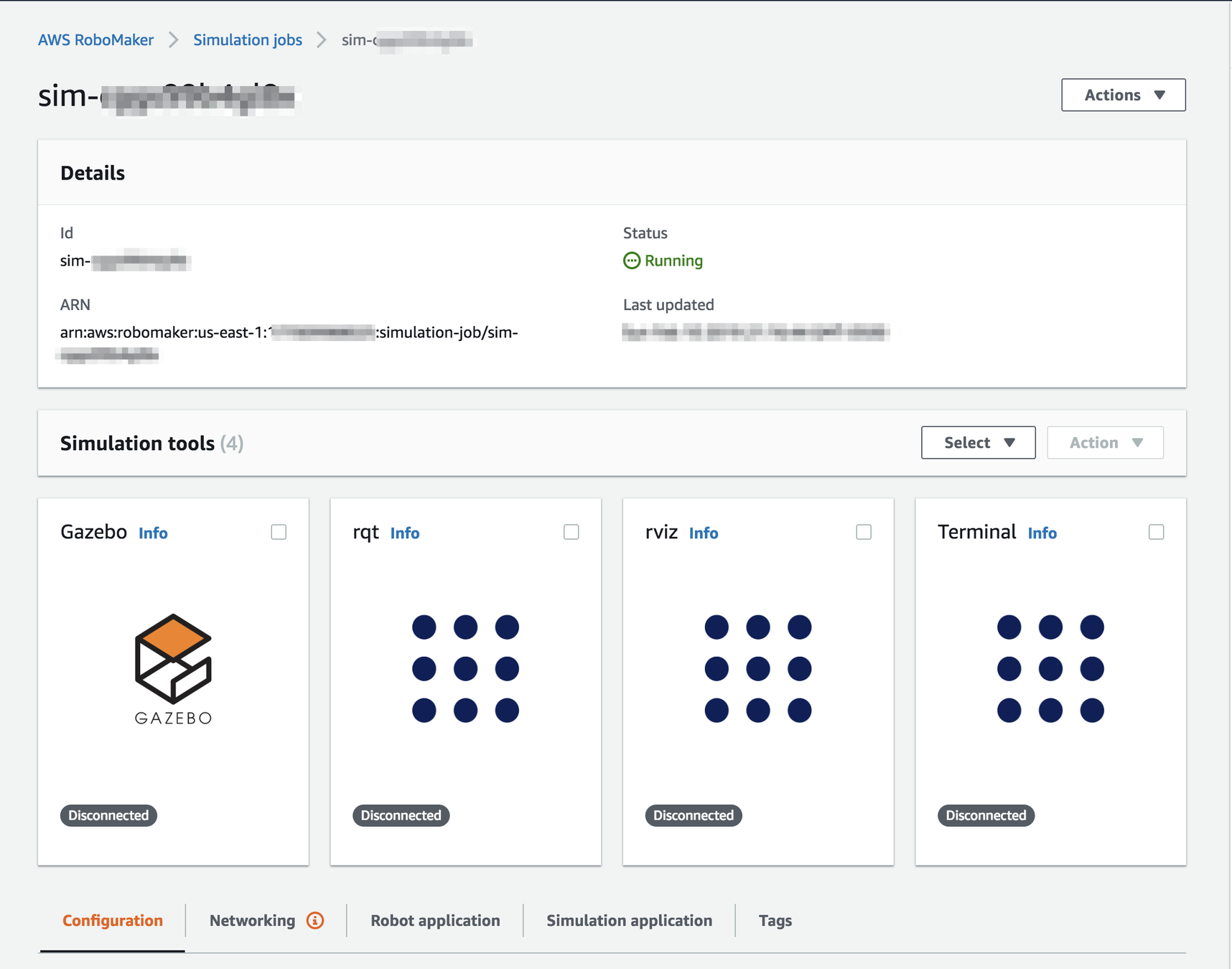Open the Terminal Info link
Screen dimensions: 1232x969
coord(1042,533)
